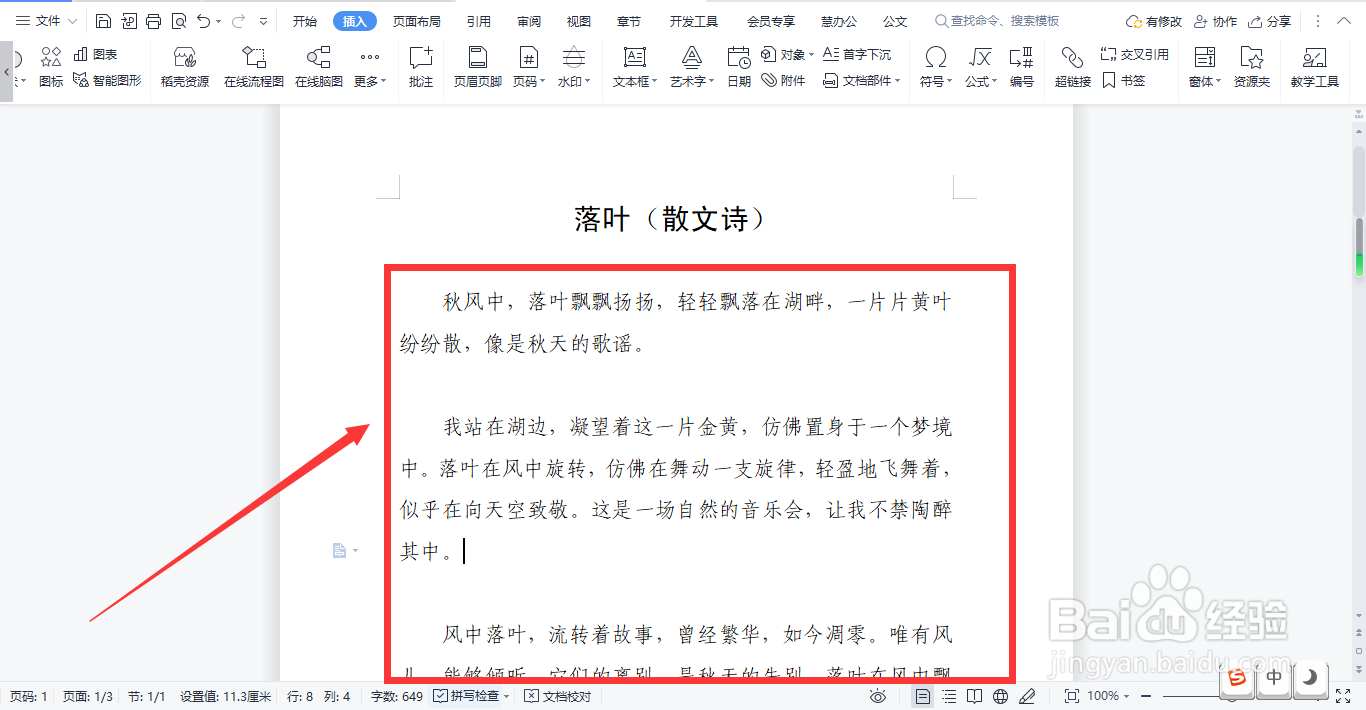Open the 资源夹 resource folder
Image resolution: width=1366 pixels, height=710 pixels.
[1252, 67]
